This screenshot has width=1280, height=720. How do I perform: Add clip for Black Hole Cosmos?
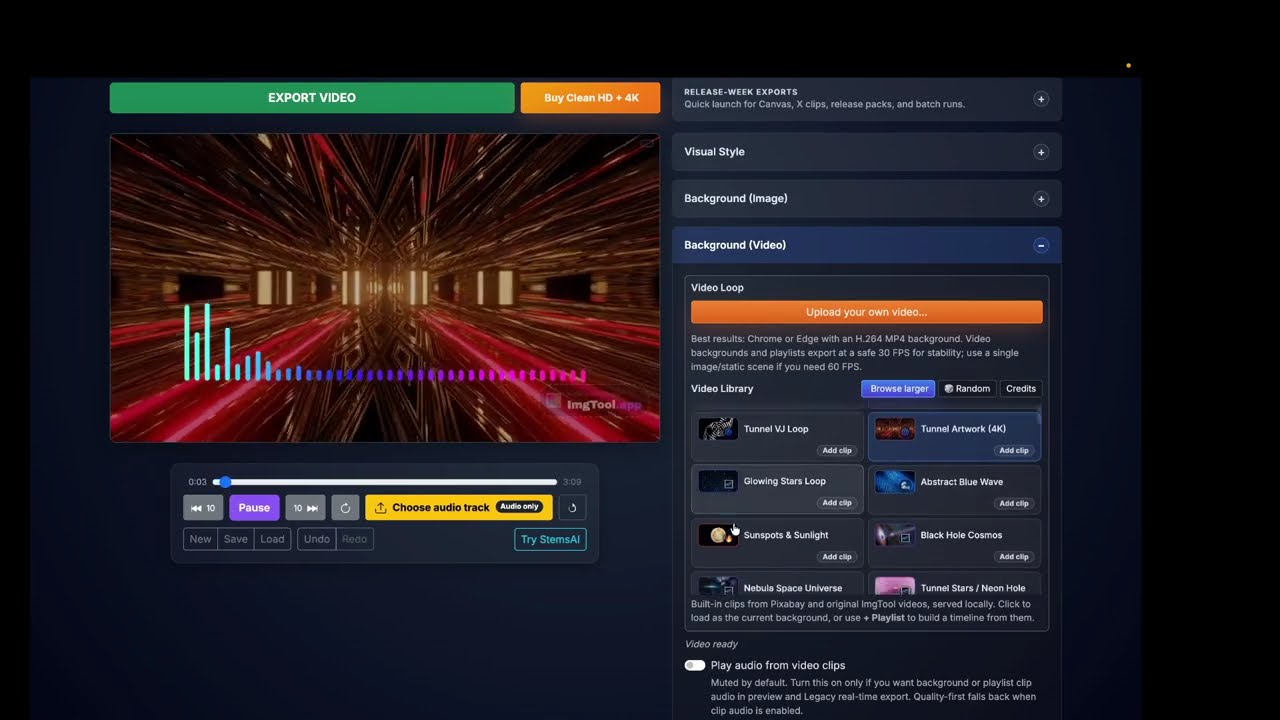click(x=1014, y=557)
